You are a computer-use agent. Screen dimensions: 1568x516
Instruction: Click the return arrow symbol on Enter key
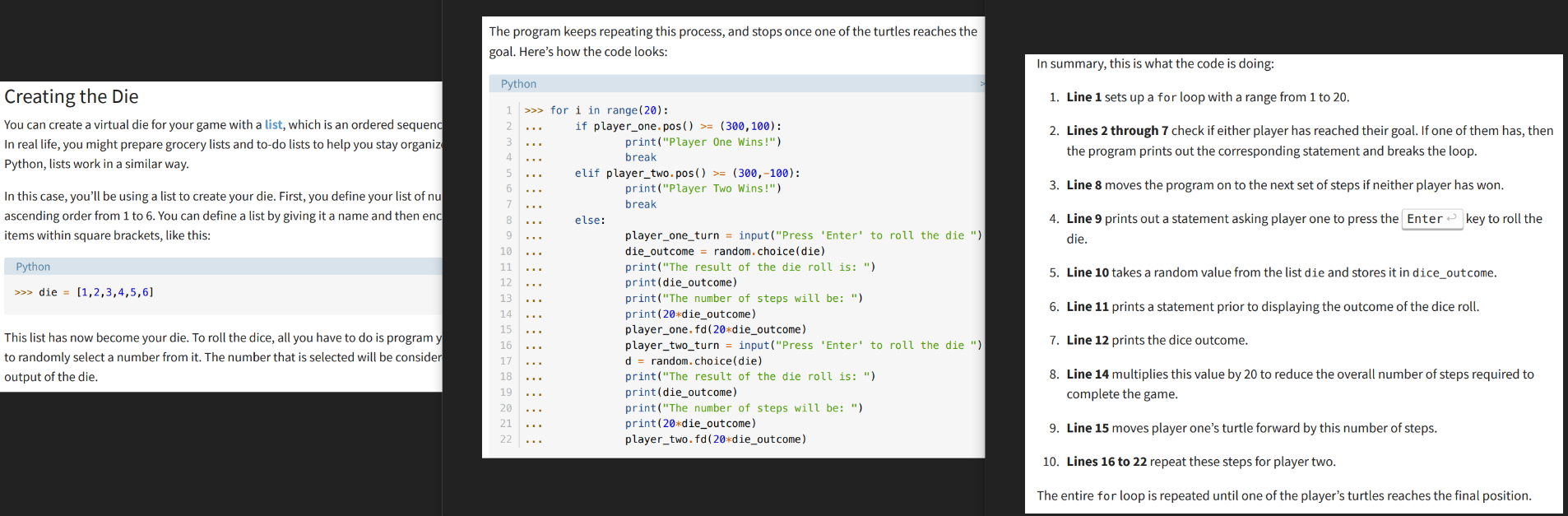click(x=1452, y=218)
